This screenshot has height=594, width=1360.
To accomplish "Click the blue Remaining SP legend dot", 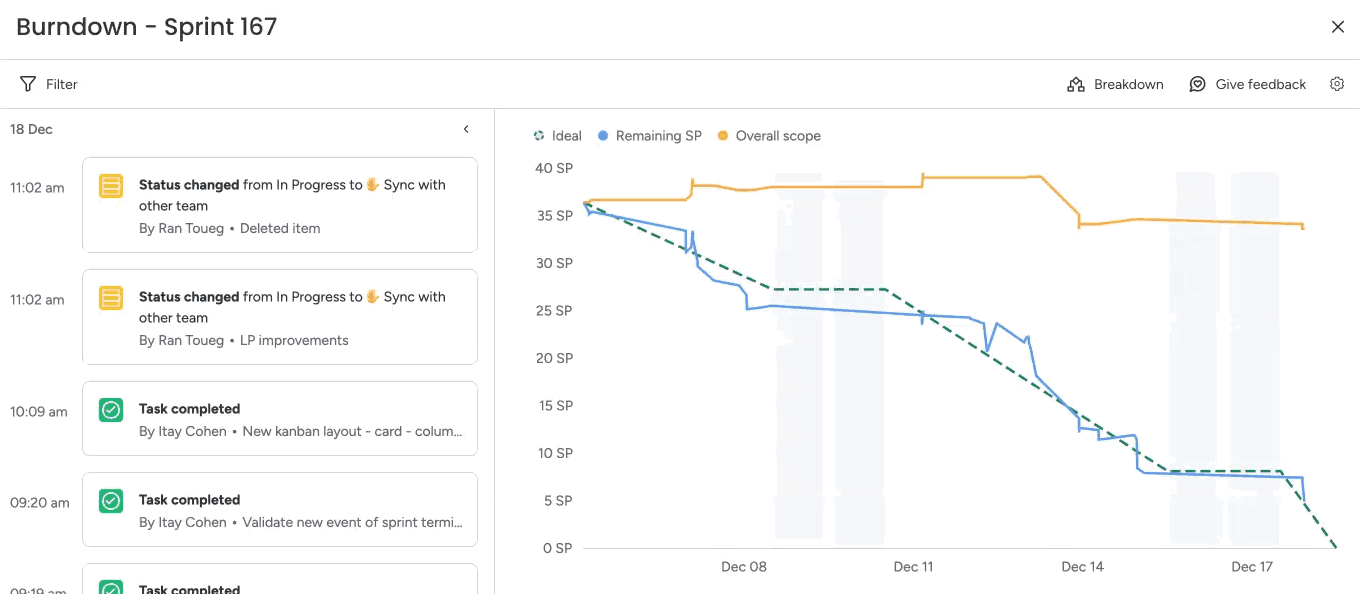I will tap(603, 136).
